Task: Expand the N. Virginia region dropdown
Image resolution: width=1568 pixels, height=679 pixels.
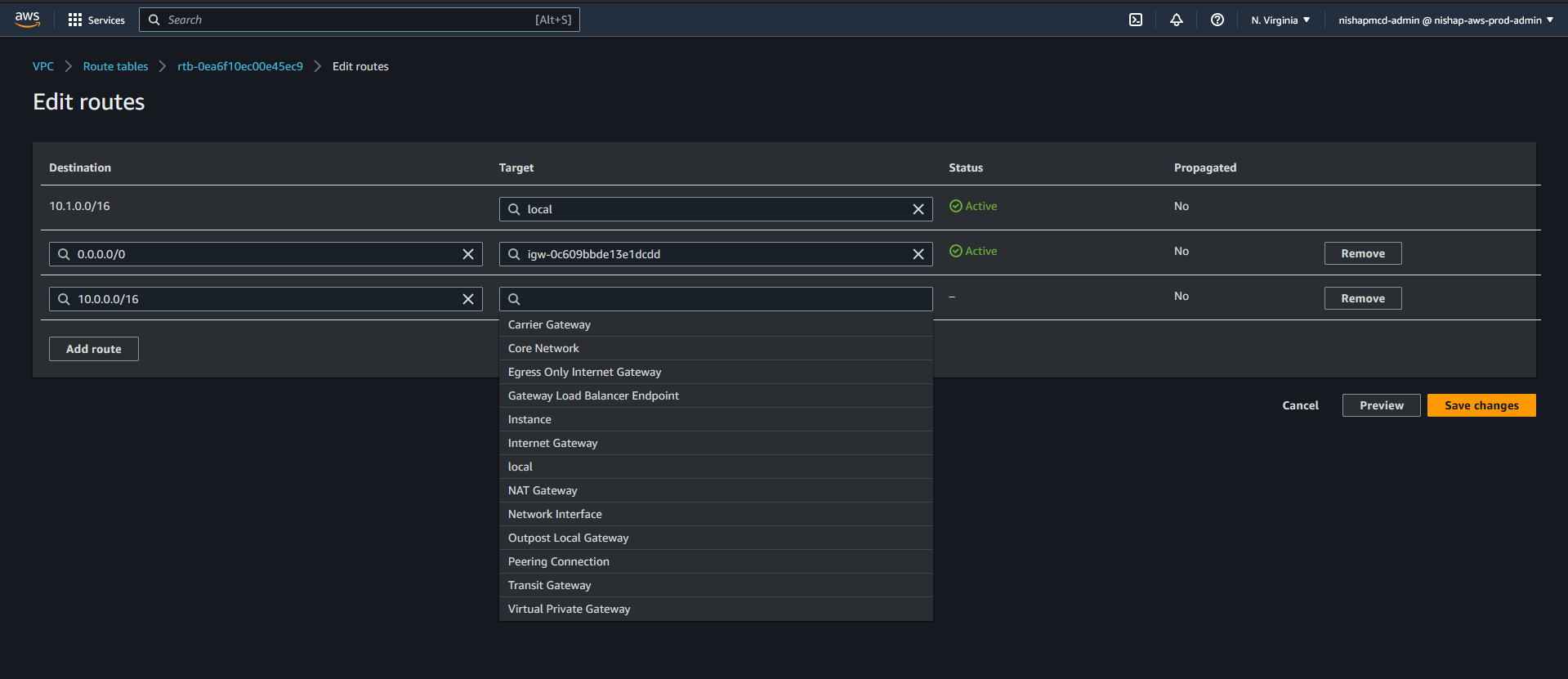Action: click(1280, 20)
